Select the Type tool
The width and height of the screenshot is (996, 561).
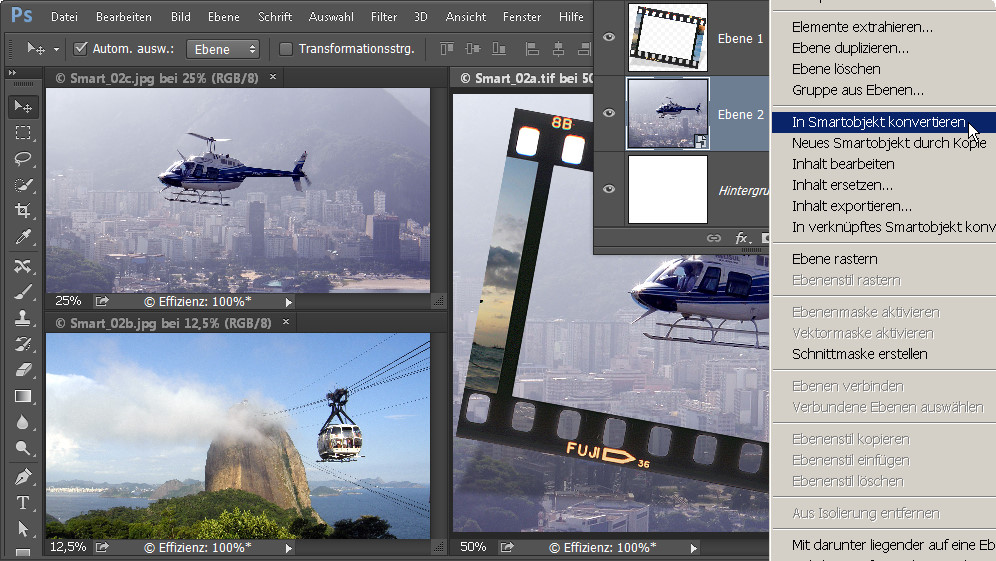tap(23, 503)
